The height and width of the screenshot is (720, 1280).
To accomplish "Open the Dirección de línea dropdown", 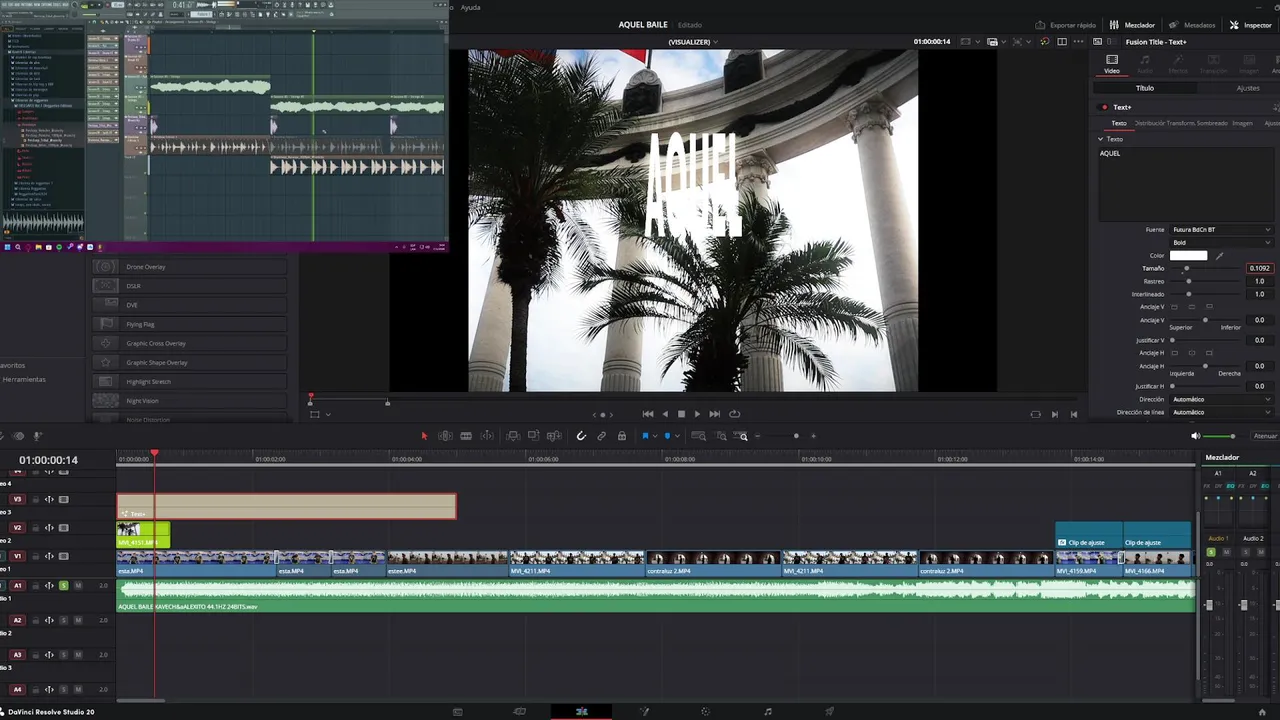I will [x=1221, y=412].
